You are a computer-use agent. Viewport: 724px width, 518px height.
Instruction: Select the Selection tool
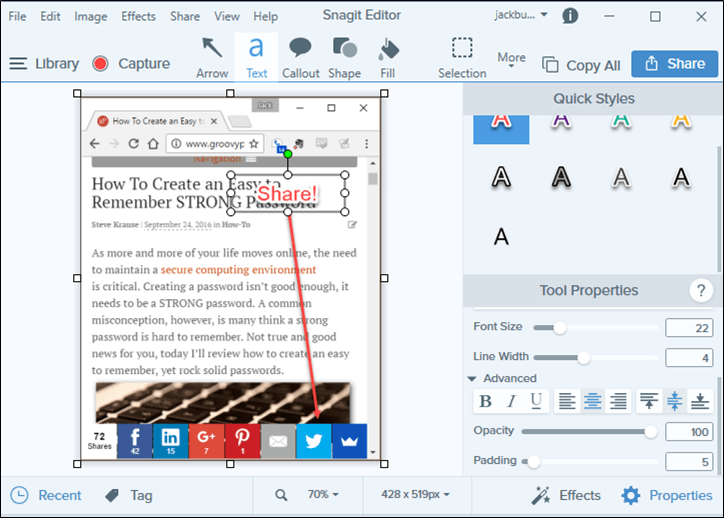click(x=462, y=58)
